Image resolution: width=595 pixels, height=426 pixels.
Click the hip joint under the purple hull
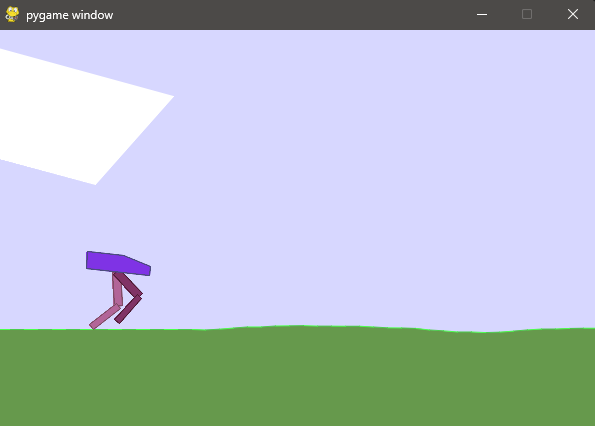click(115, 274)
